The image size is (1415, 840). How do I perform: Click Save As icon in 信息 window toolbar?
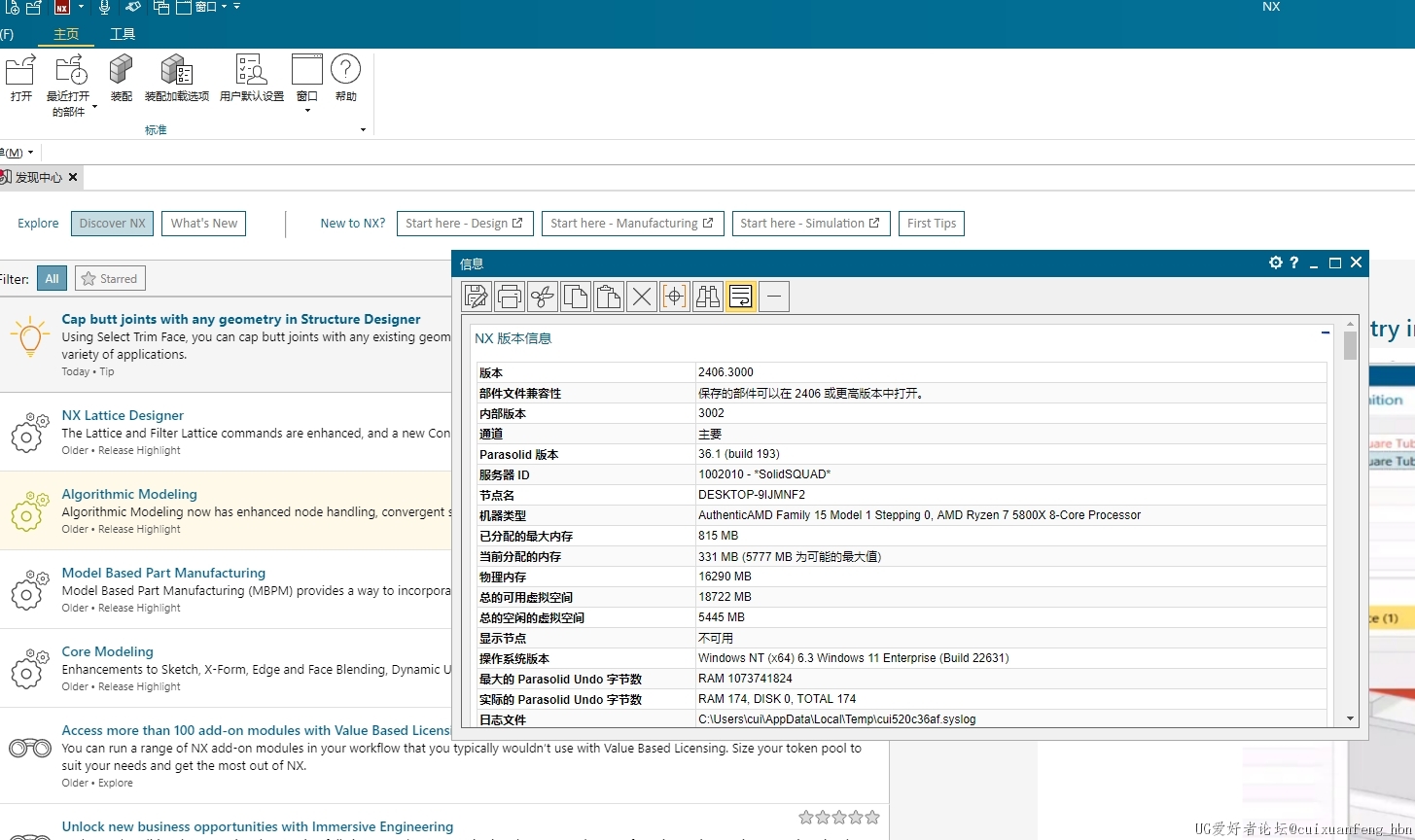(477, 297)
